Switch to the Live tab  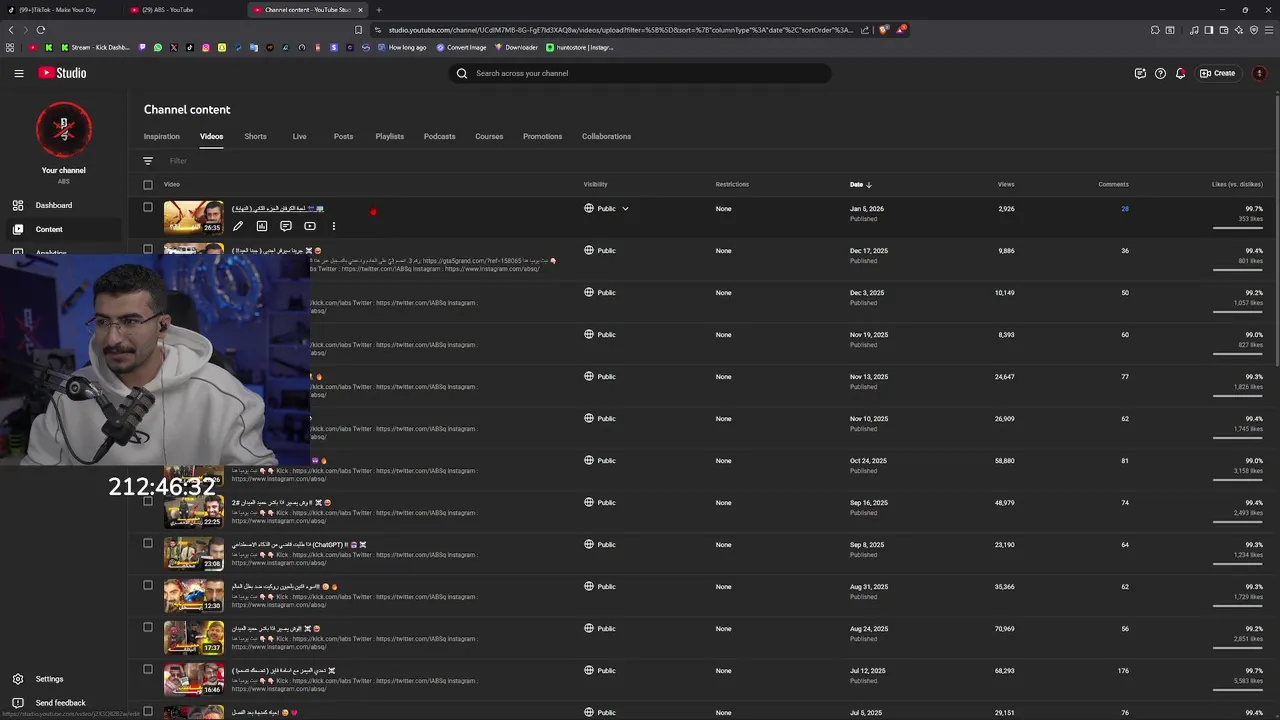(299, 136)
